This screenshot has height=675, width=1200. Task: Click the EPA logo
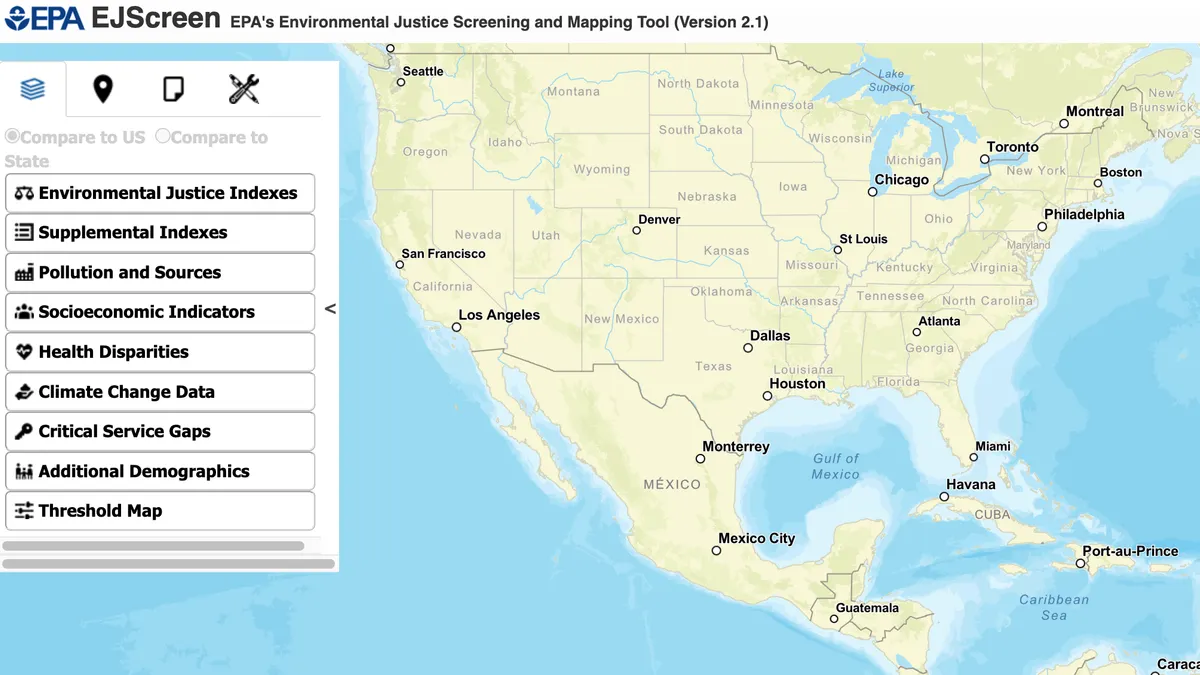[43, 18]
